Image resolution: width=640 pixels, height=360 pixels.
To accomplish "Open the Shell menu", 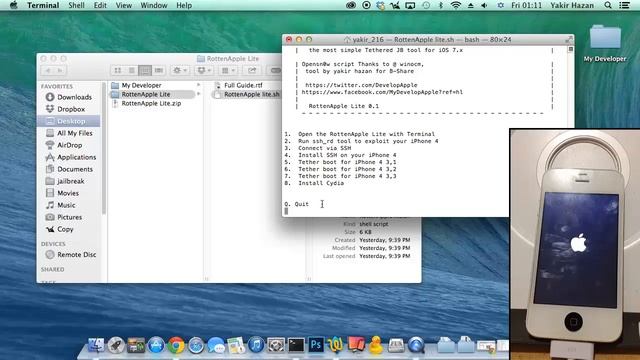I will pyautogui.click(x=76, y=5).
